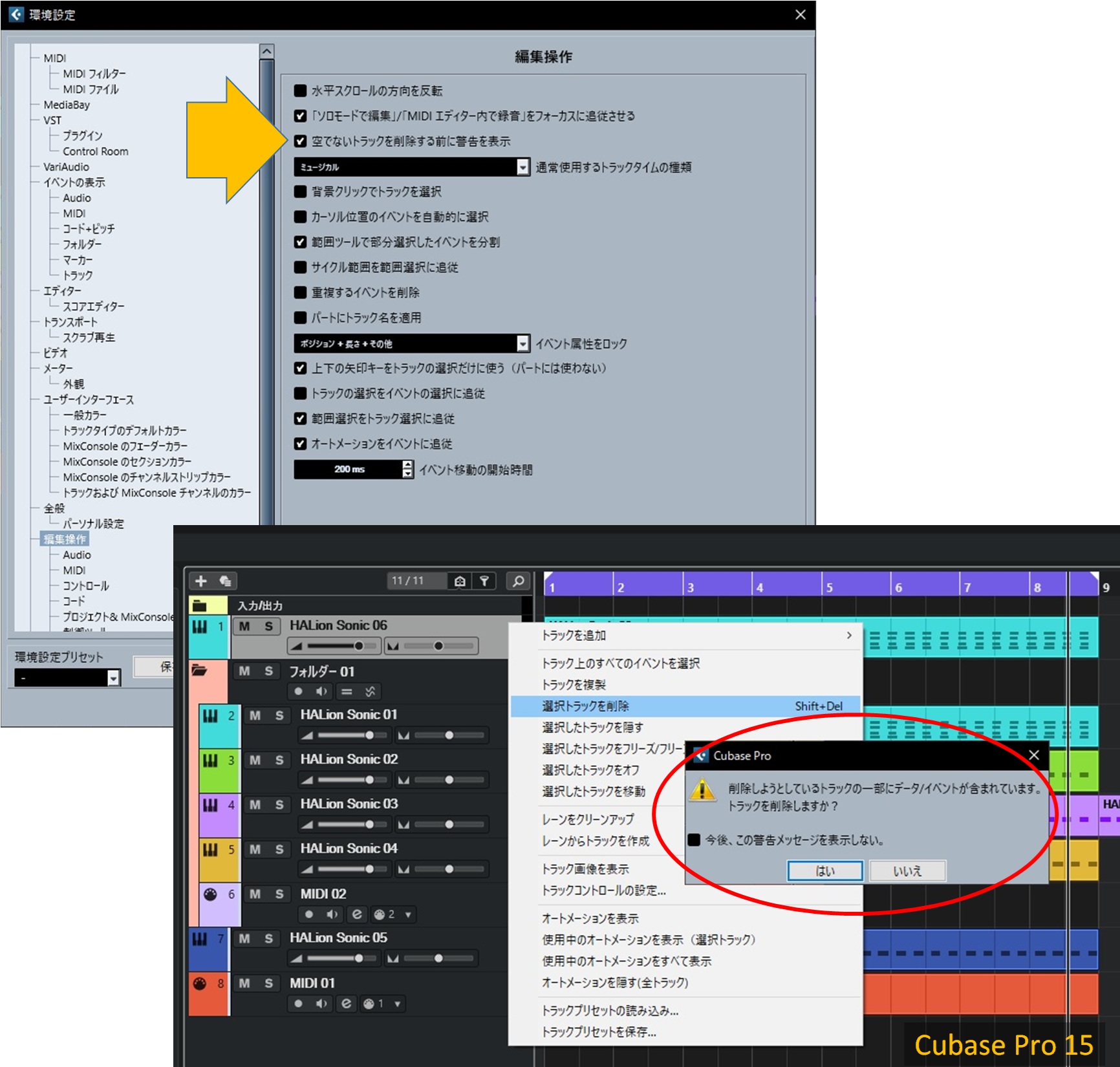The image size is (1120, 1067).
Task: Solo the HALion Sonic 05 track
Action: 268,938
